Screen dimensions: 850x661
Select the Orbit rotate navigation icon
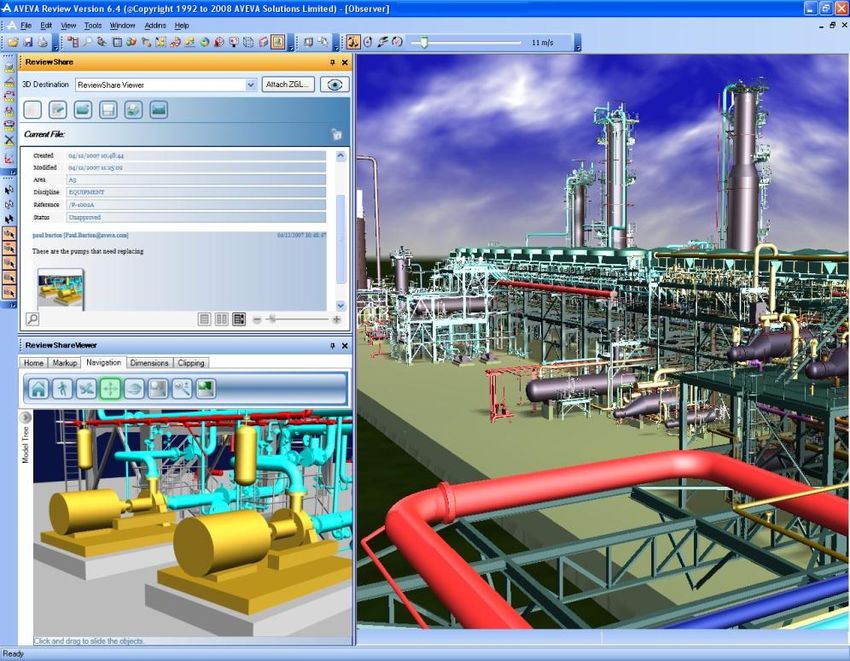(134, 388)
